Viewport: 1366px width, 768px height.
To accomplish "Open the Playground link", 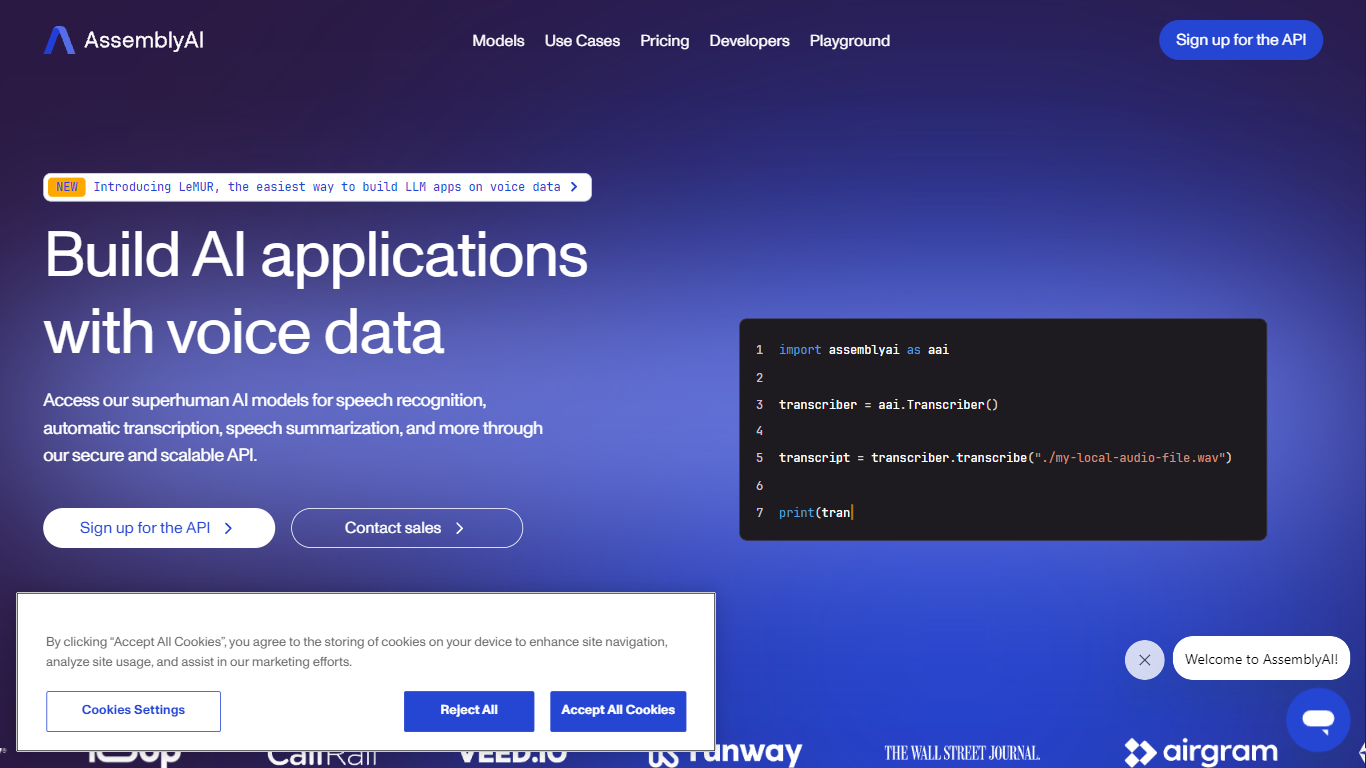I will click(849, 41).
